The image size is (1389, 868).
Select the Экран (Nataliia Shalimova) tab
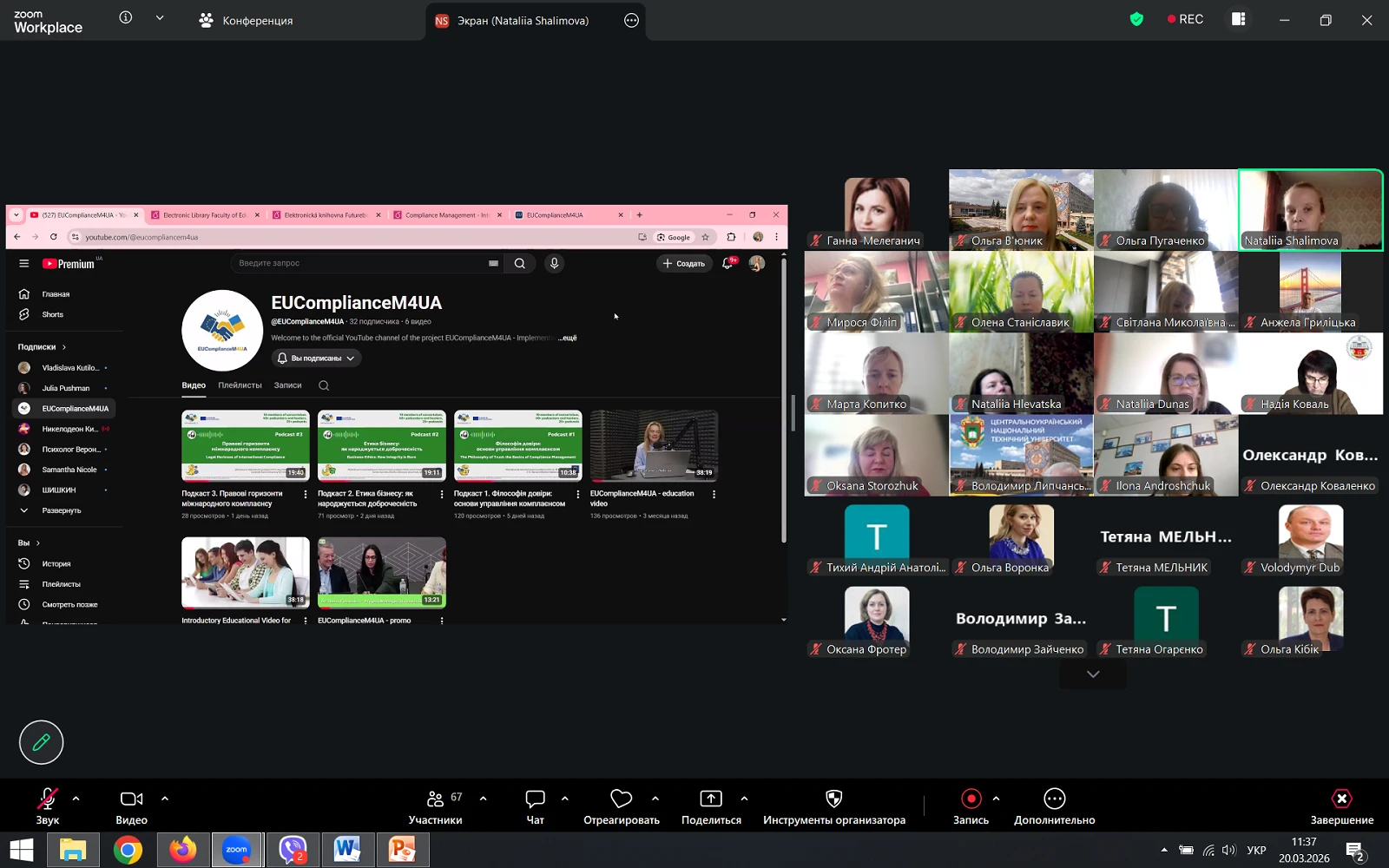point(523,20)
